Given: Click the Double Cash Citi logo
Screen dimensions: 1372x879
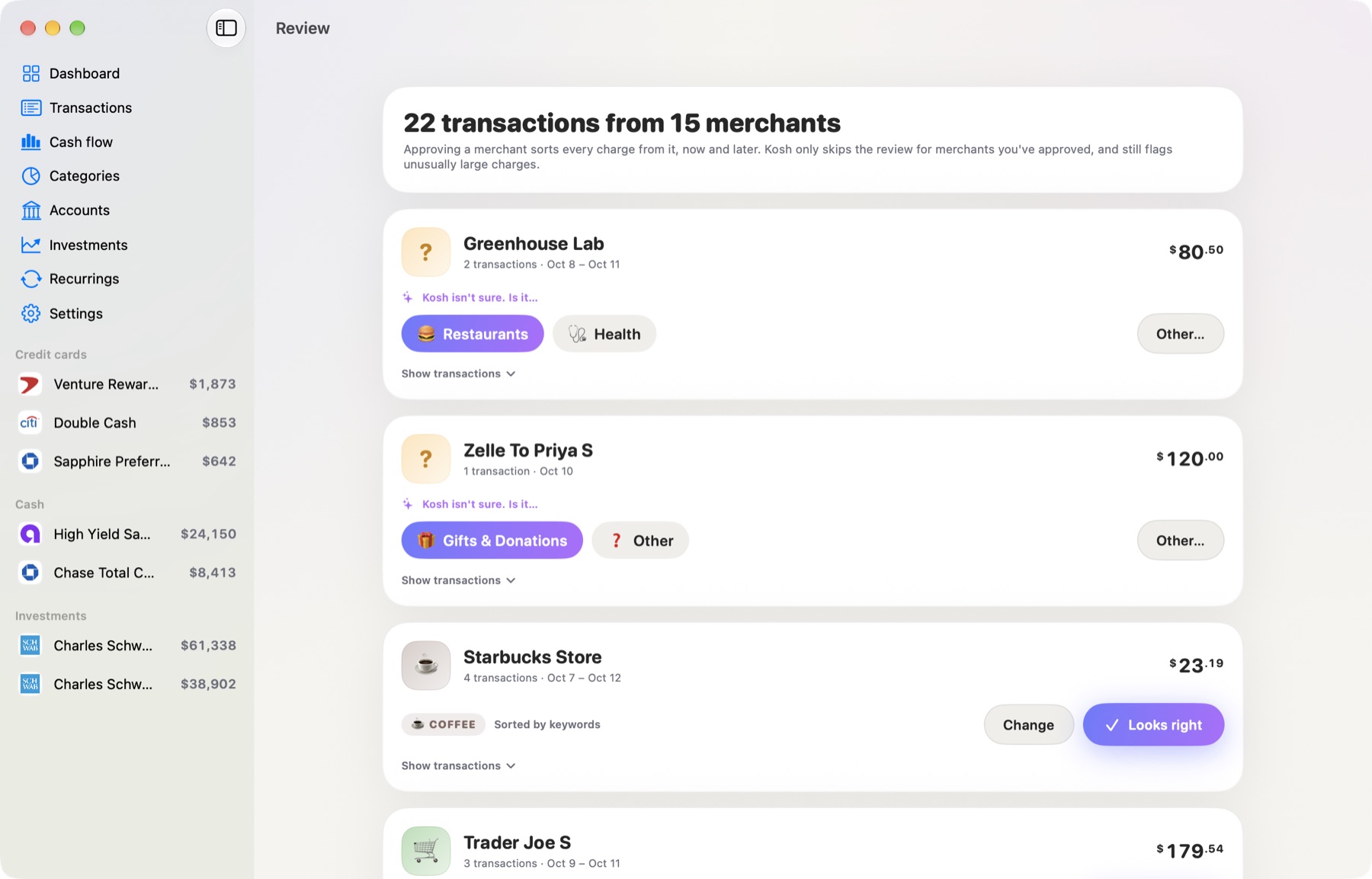Looking at the screenshot, I should point(30,422).
